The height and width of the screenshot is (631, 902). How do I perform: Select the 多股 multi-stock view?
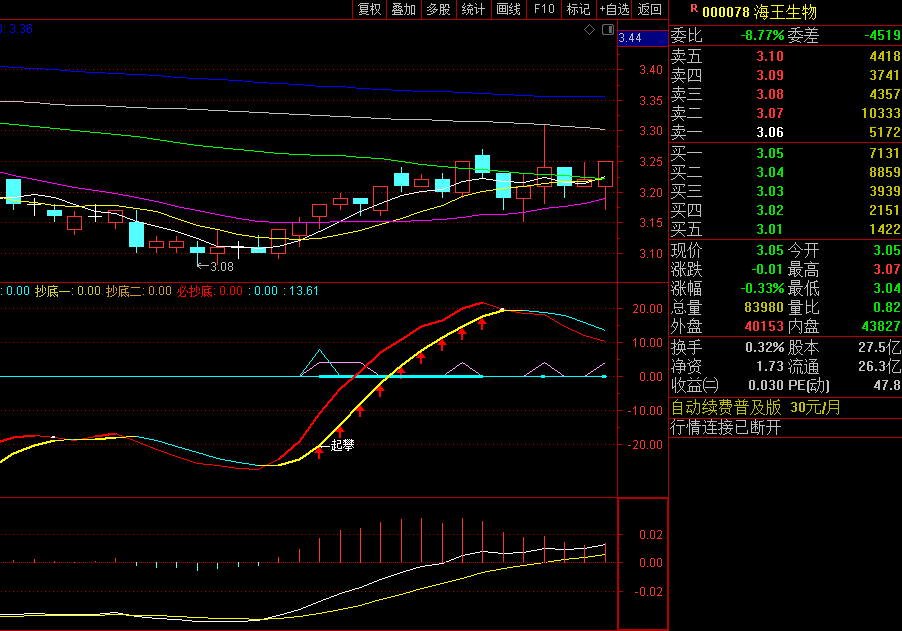point(438,9)
